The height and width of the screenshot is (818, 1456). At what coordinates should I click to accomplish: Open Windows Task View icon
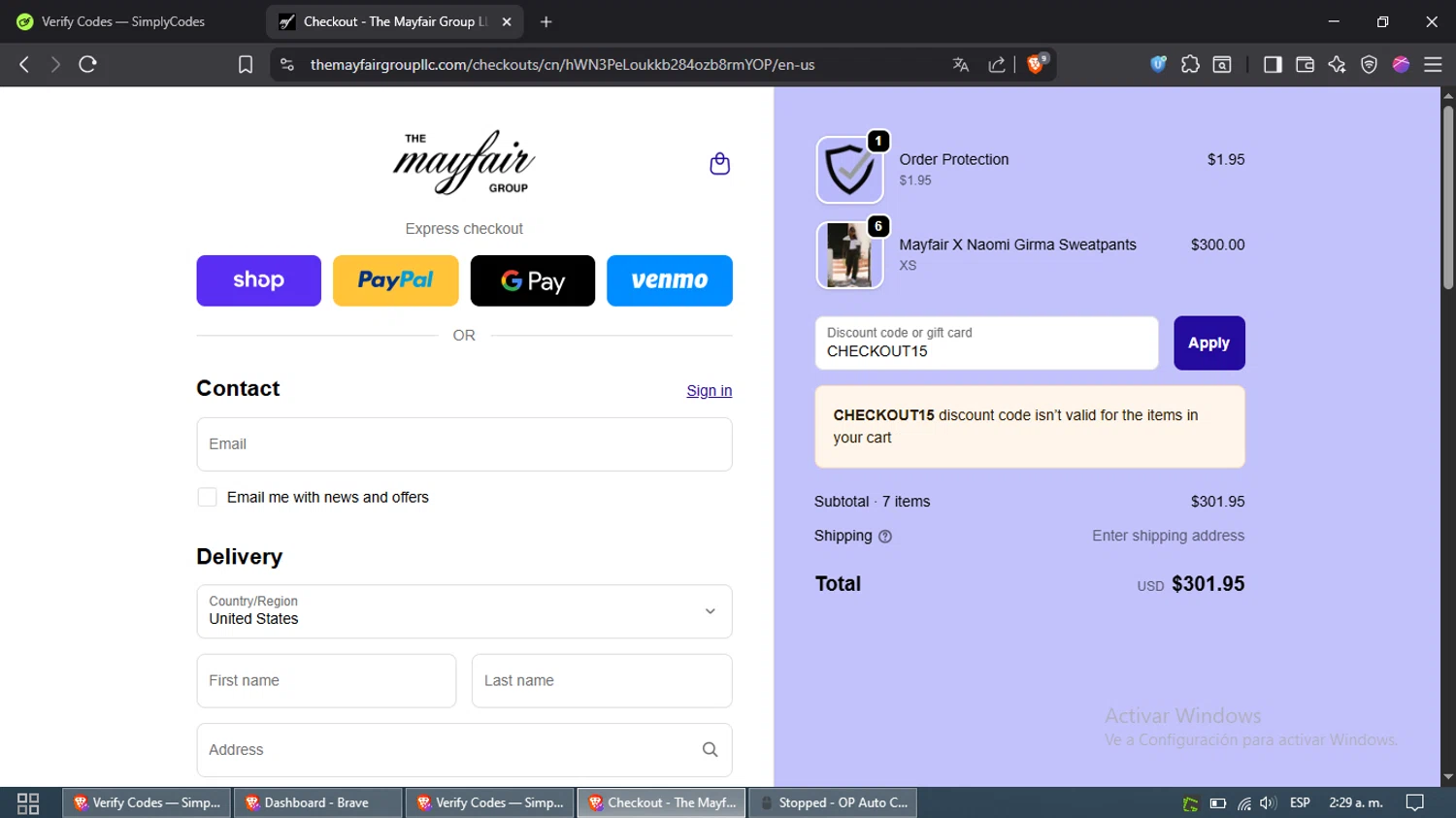pyautogui.click(x=28, y=803)
